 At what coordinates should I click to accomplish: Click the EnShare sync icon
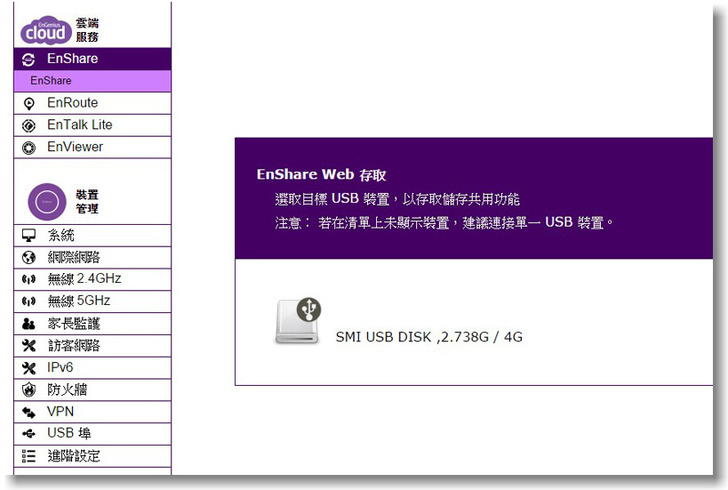(28, 59)
